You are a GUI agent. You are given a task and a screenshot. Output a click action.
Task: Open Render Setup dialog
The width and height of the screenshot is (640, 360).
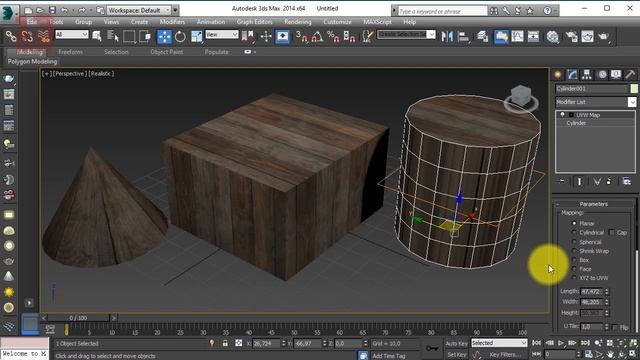coord(571,37)
